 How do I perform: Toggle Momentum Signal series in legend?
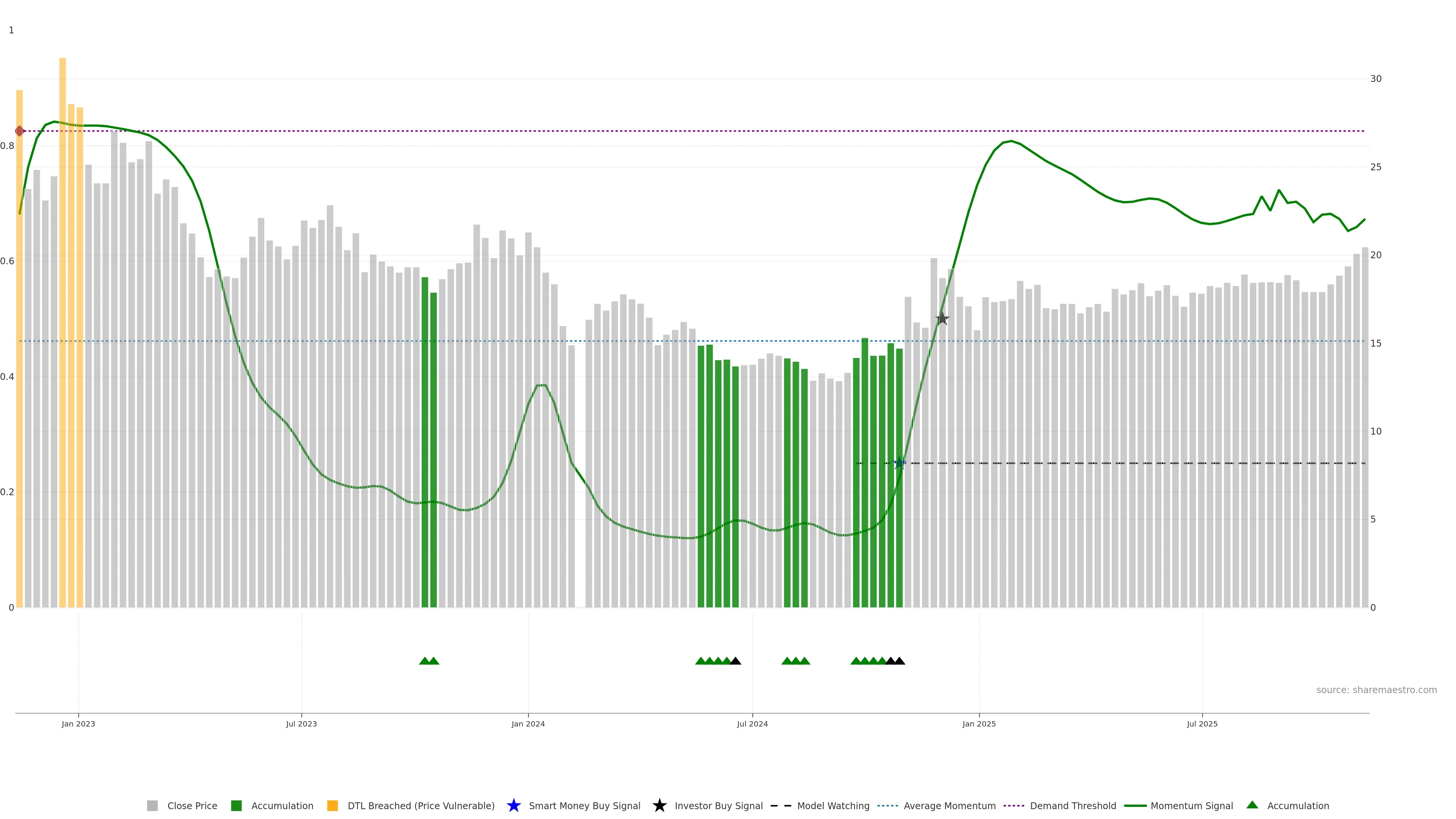tap(1191, 806)
